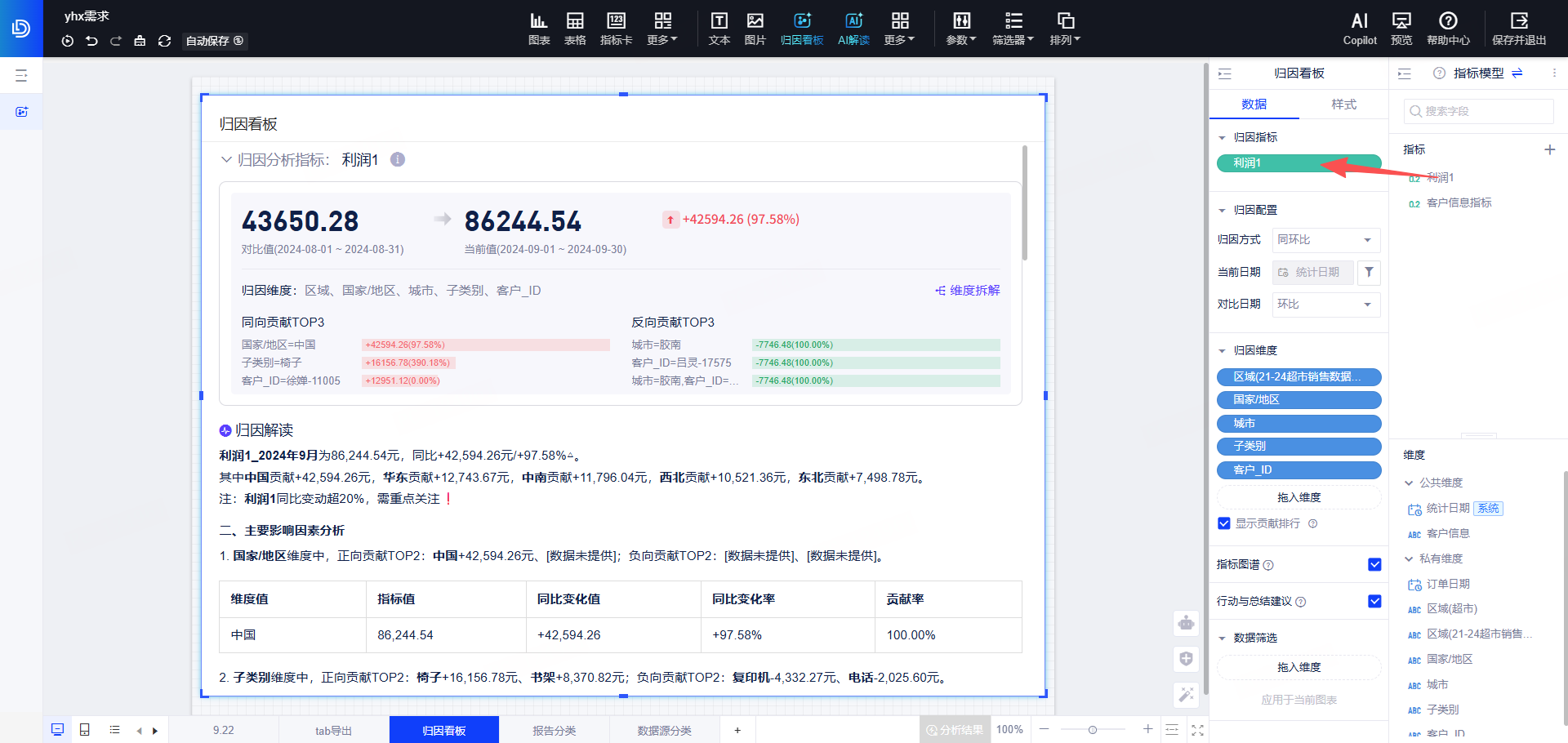The height and width of the screenshot is (743, 1568).
Task: Open the 帮助中心 help center
Action: click(1448, 29)
